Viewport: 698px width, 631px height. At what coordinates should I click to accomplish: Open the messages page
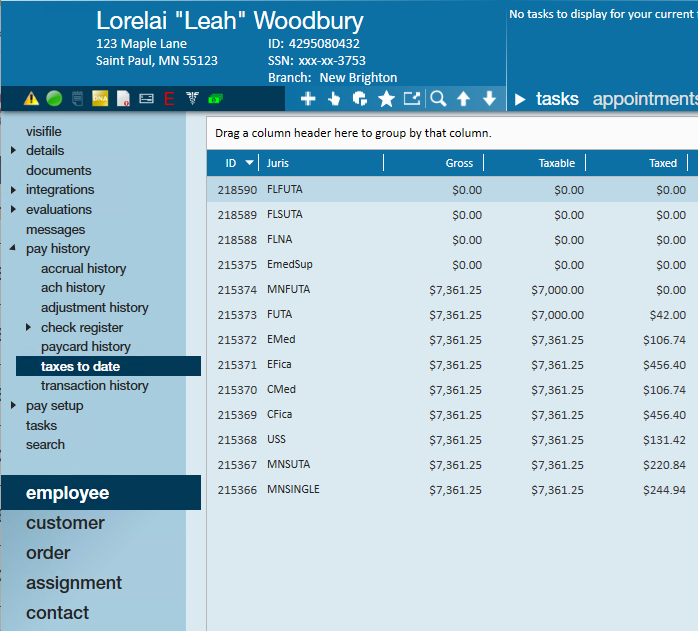coord(55,229)
